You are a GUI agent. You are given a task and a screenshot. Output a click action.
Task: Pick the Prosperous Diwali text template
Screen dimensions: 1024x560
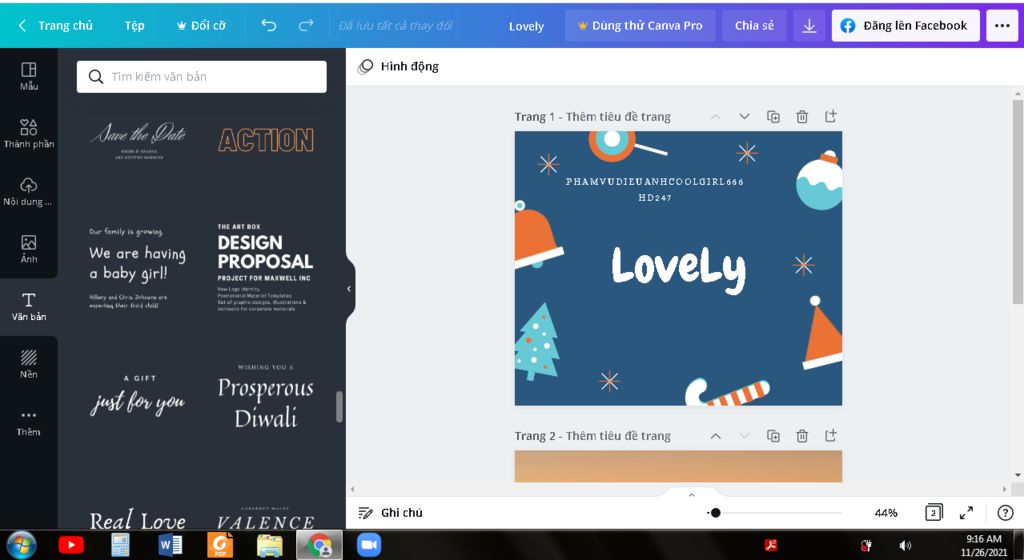[266, 397]
